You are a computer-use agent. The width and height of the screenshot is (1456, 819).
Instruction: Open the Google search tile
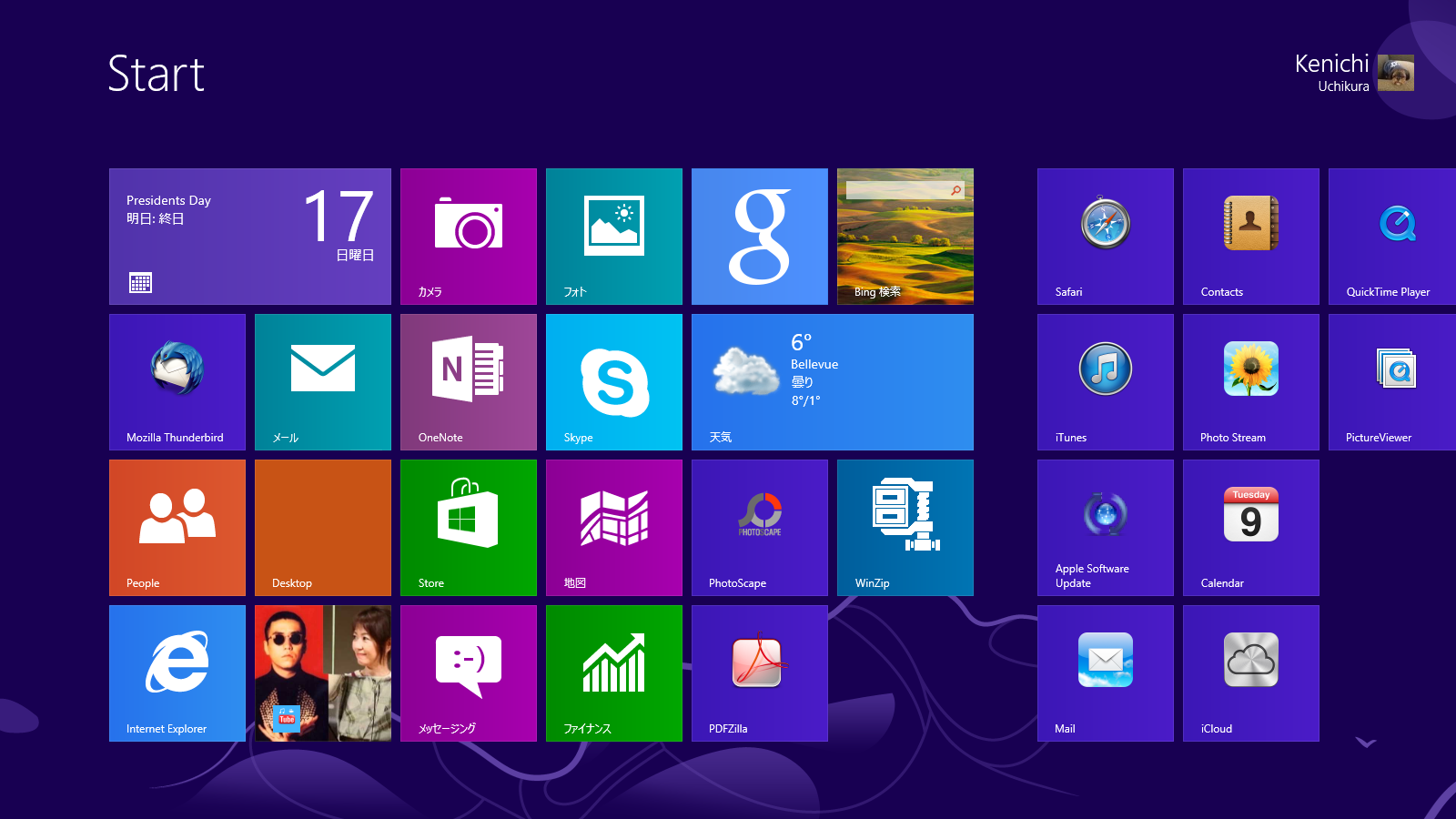760,237
